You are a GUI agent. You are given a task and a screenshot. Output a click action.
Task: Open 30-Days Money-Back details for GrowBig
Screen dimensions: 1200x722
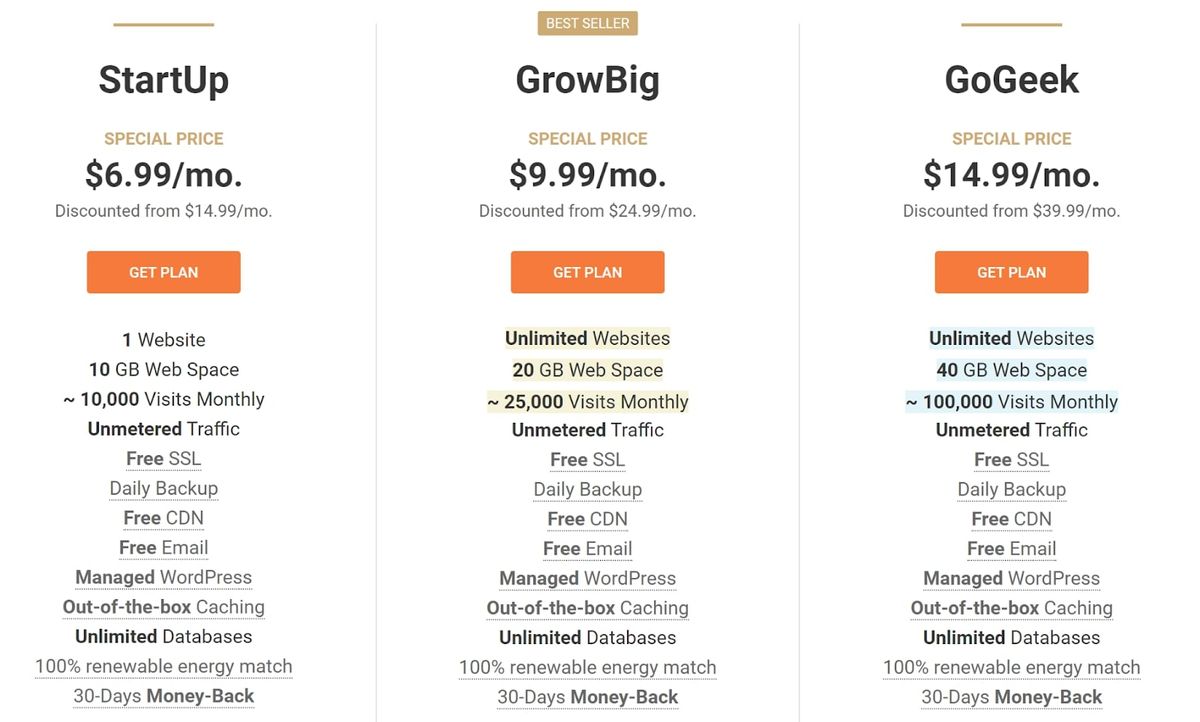tap(587, 696)
